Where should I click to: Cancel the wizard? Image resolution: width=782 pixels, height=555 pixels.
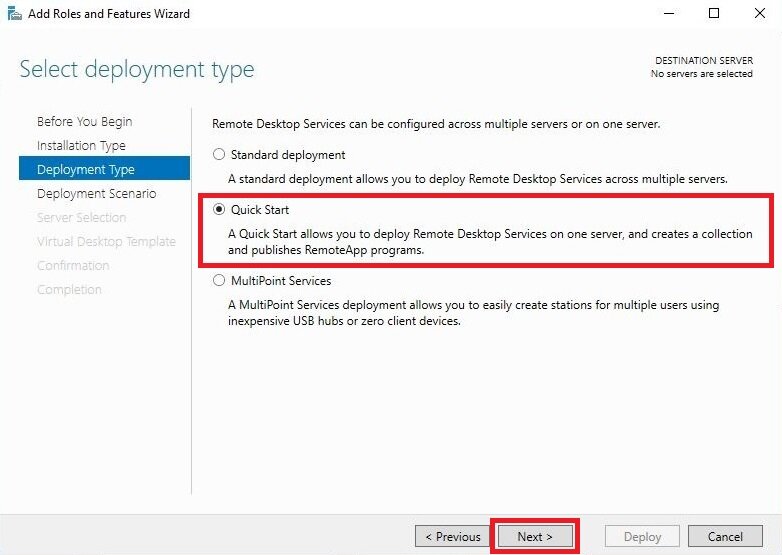(725, 537)
